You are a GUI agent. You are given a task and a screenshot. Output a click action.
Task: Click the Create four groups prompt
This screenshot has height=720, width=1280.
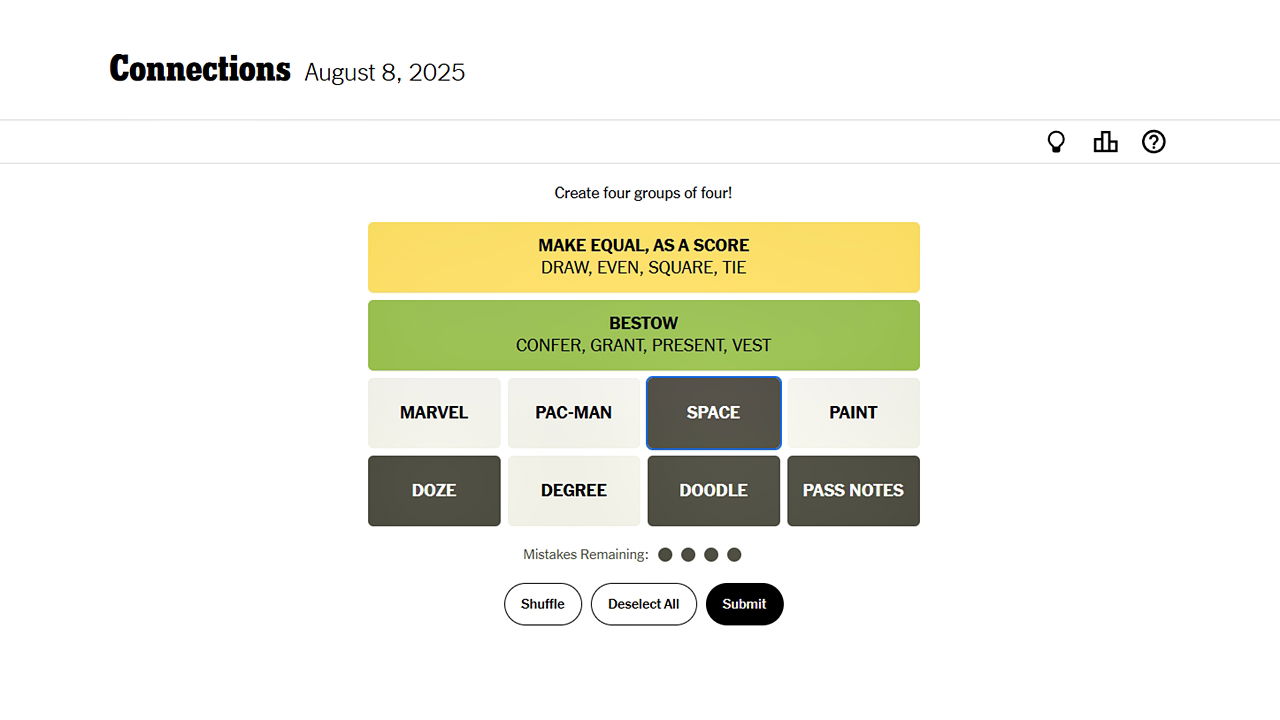coord(643,192)
